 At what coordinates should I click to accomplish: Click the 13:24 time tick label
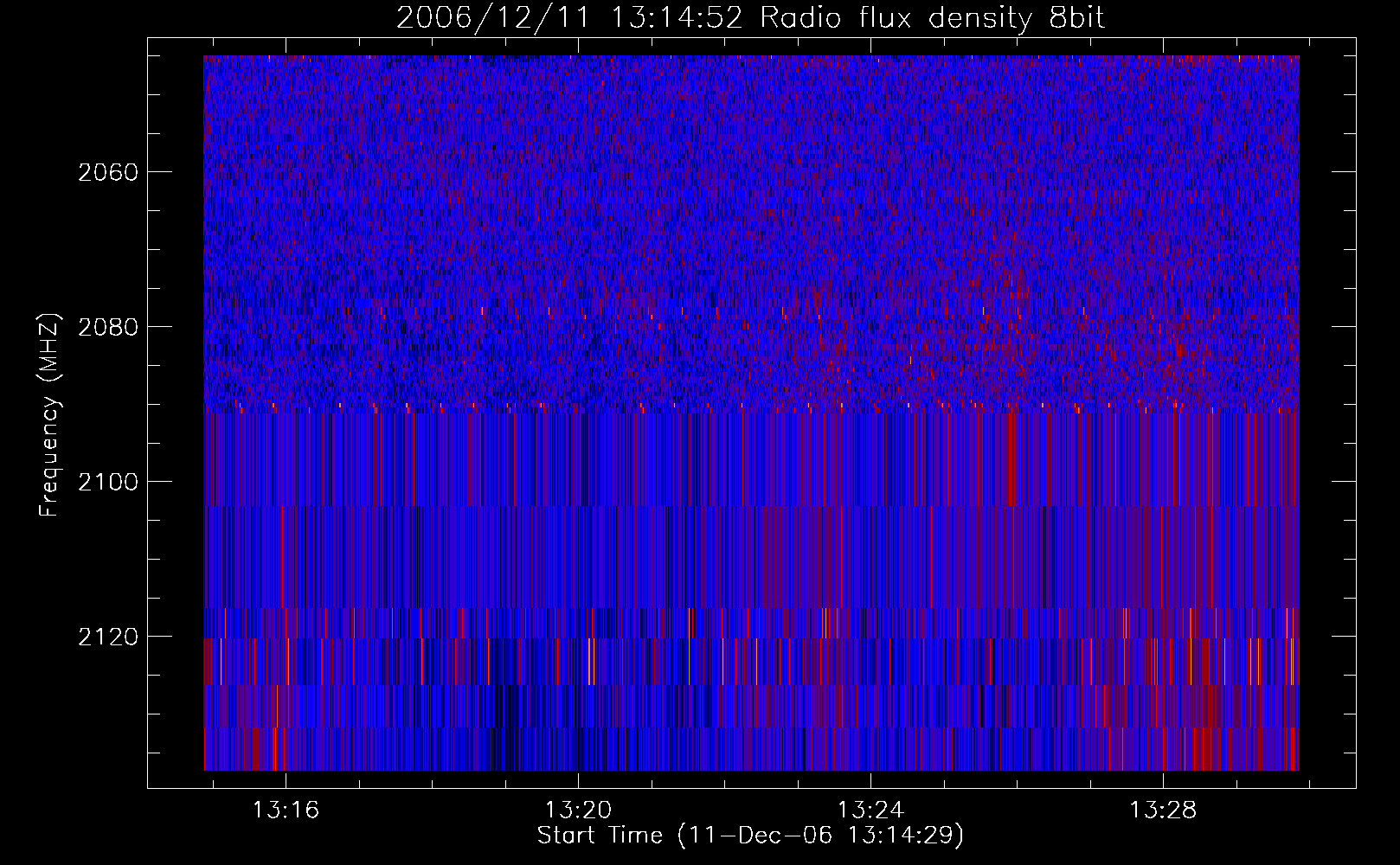(x=871, y=810)
